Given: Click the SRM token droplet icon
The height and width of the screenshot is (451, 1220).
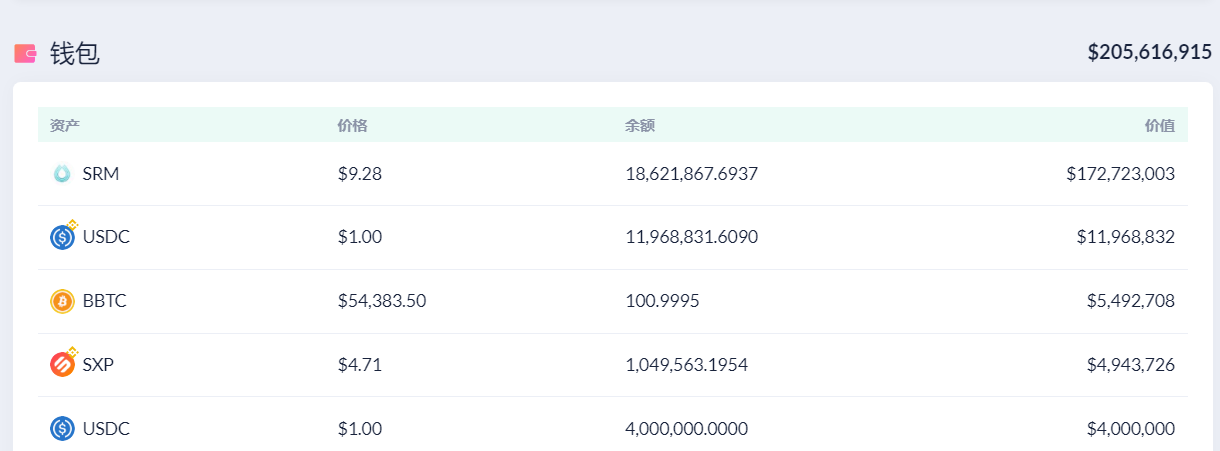Looking at the screenshot, I should (62, 174).
